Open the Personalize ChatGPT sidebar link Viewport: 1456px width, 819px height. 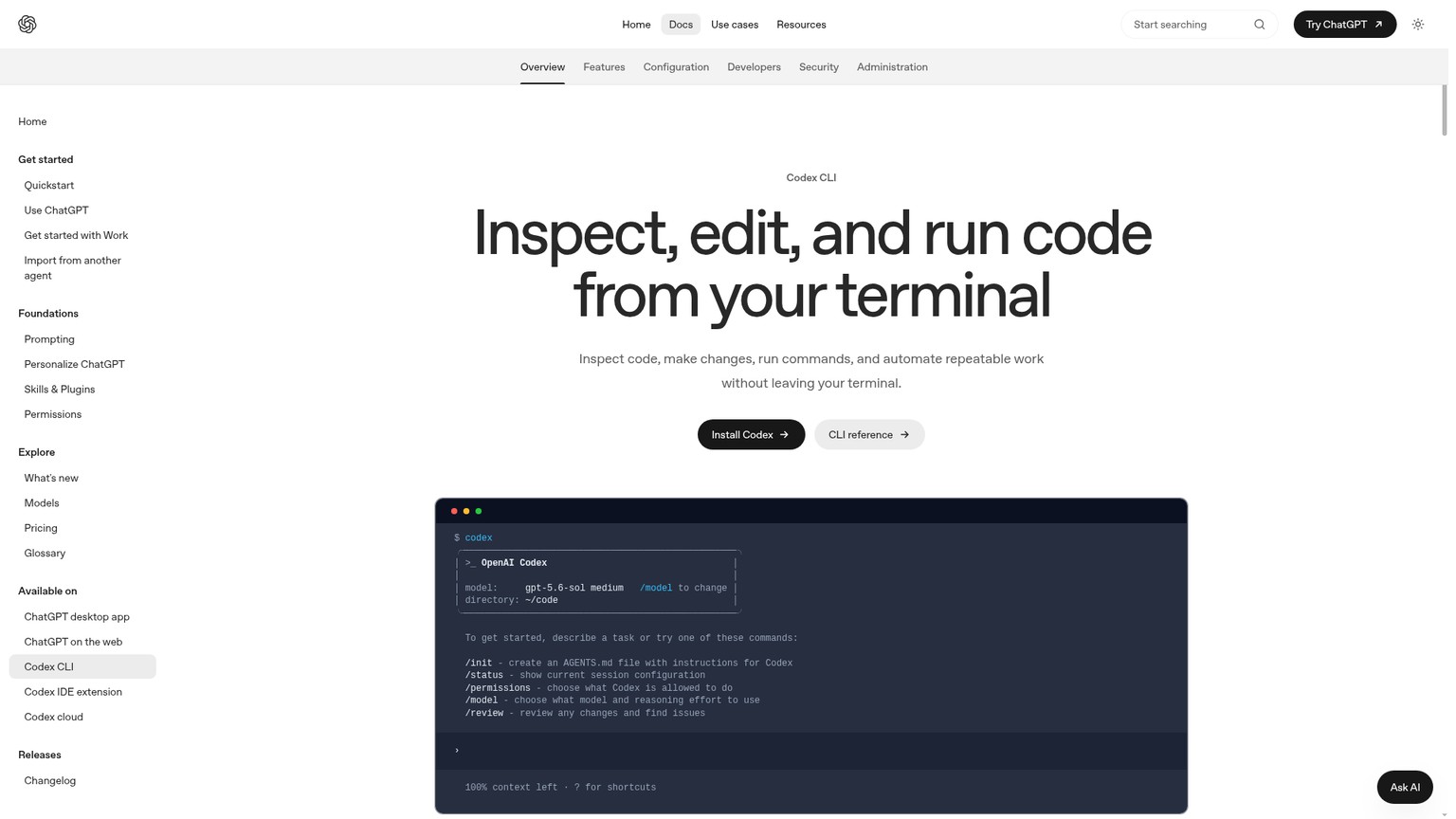[74, 364]
